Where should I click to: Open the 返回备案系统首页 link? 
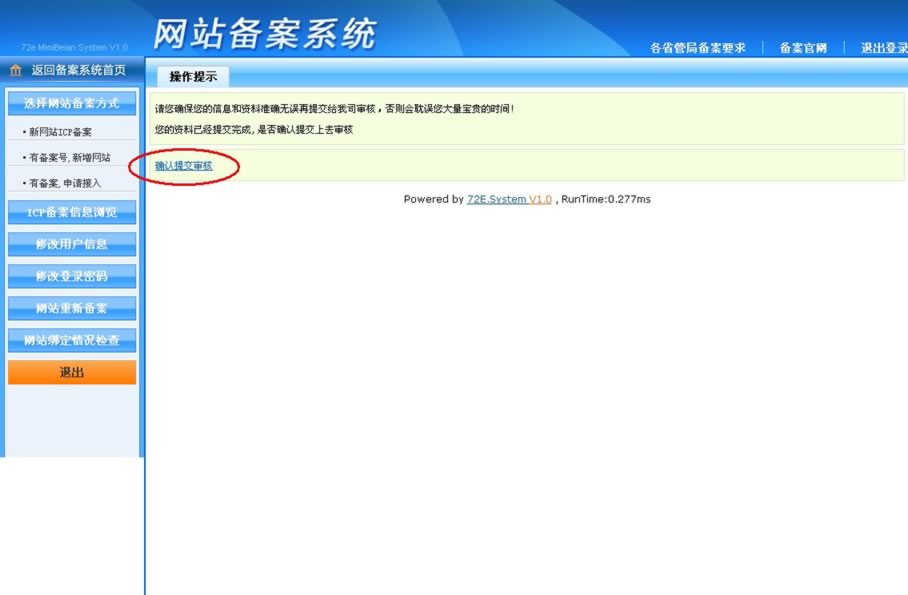tap(78, 71)
